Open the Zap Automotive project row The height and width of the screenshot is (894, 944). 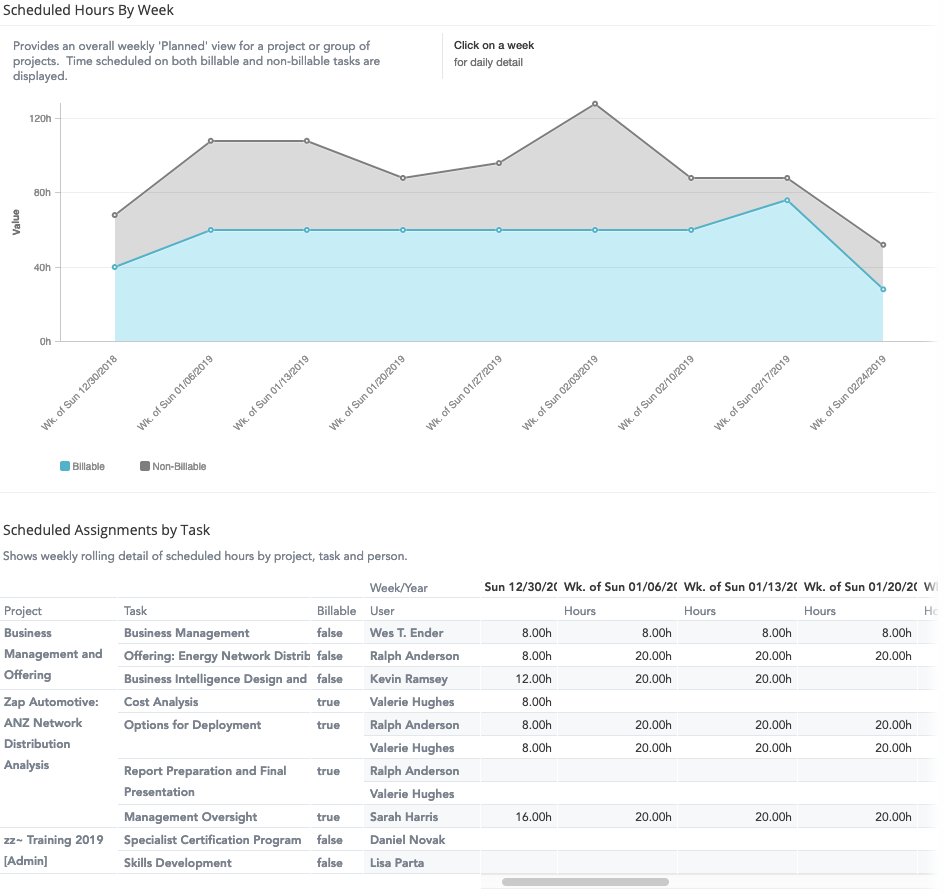click(x=51, y=702)
